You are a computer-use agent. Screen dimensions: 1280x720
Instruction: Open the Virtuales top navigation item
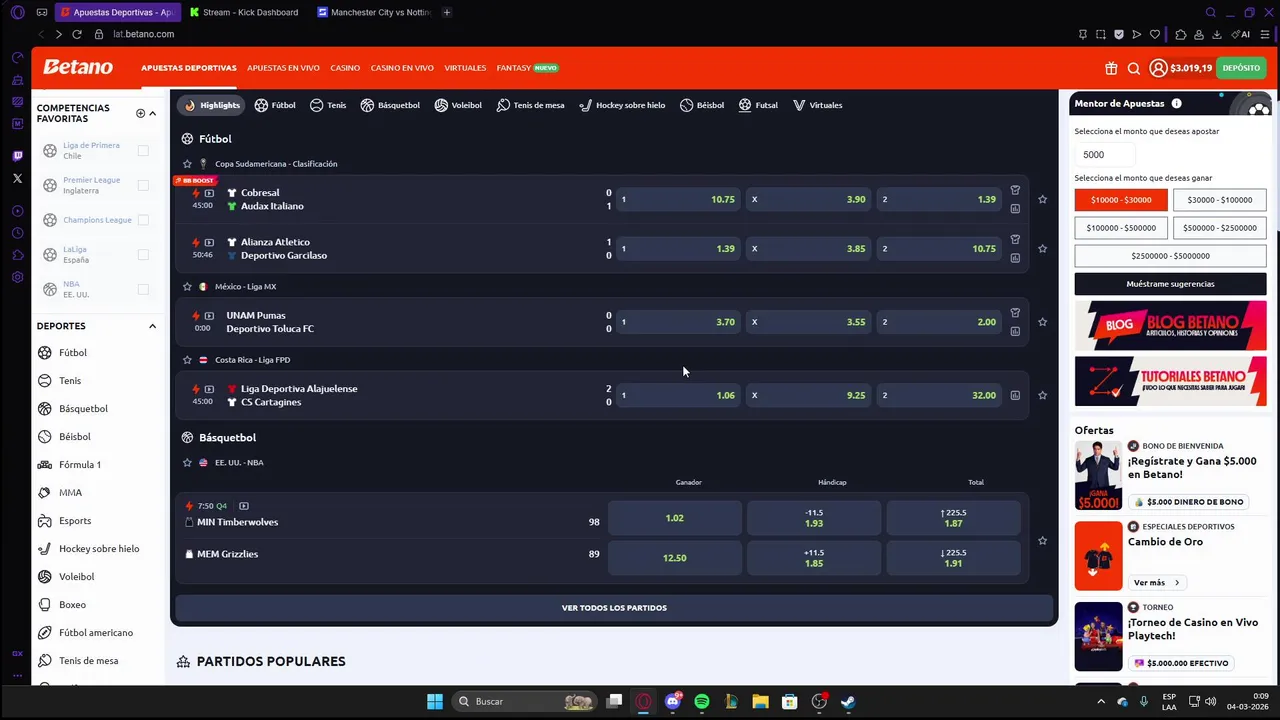click(x=465, y=68)
